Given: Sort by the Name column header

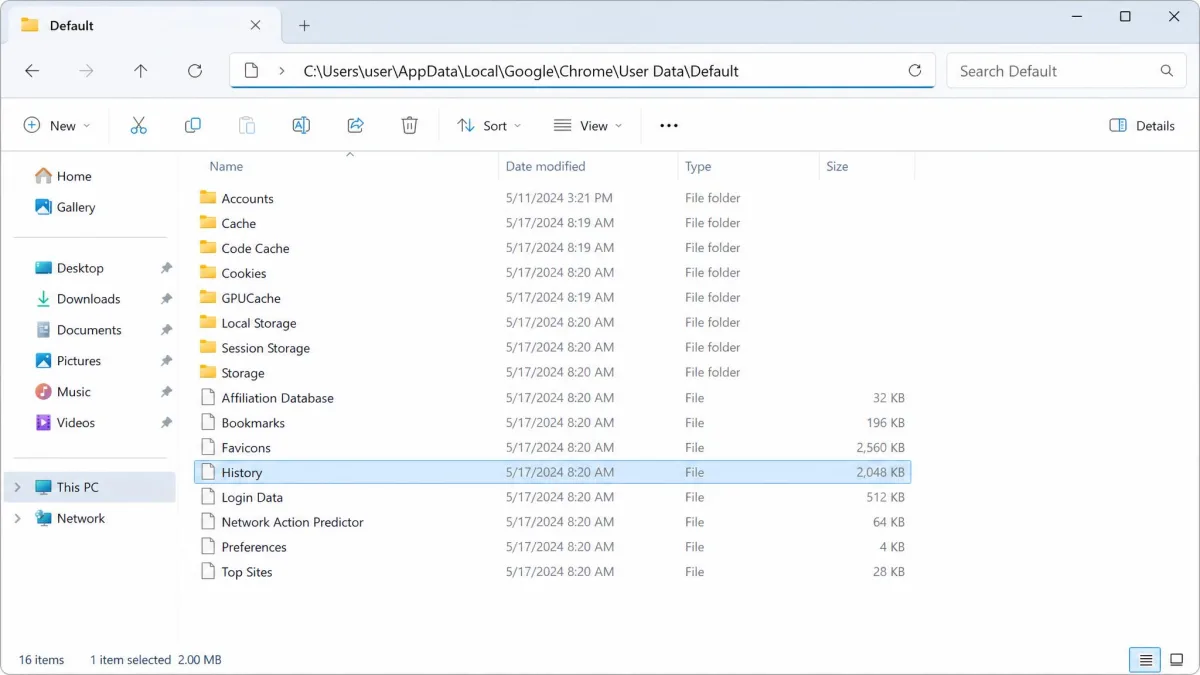Looking at the screenshot, I should tap(226, 166).
